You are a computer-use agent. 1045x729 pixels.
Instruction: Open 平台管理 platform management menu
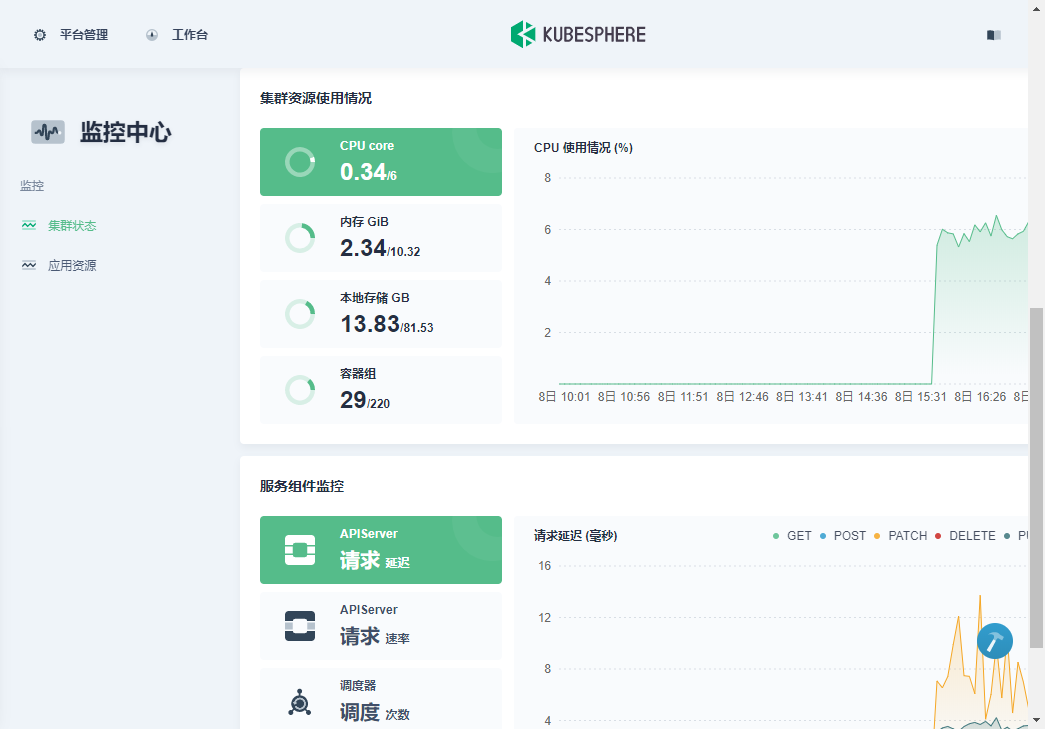point(71,35)
